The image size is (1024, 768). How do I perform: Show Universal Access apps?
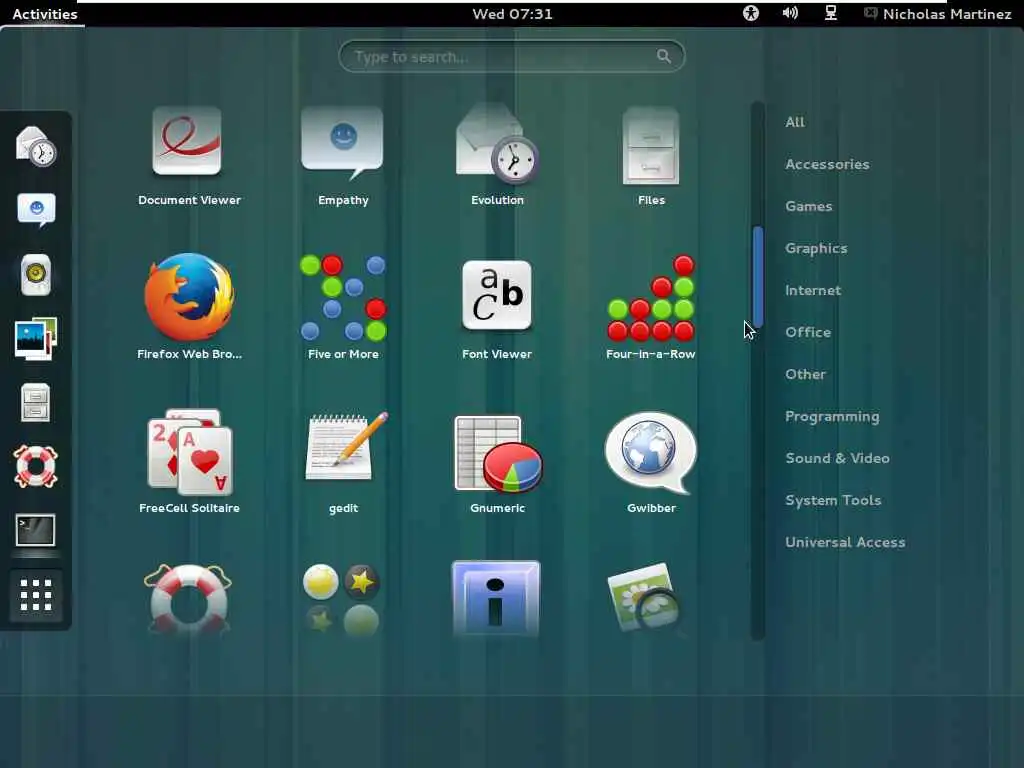click(845, 542)
